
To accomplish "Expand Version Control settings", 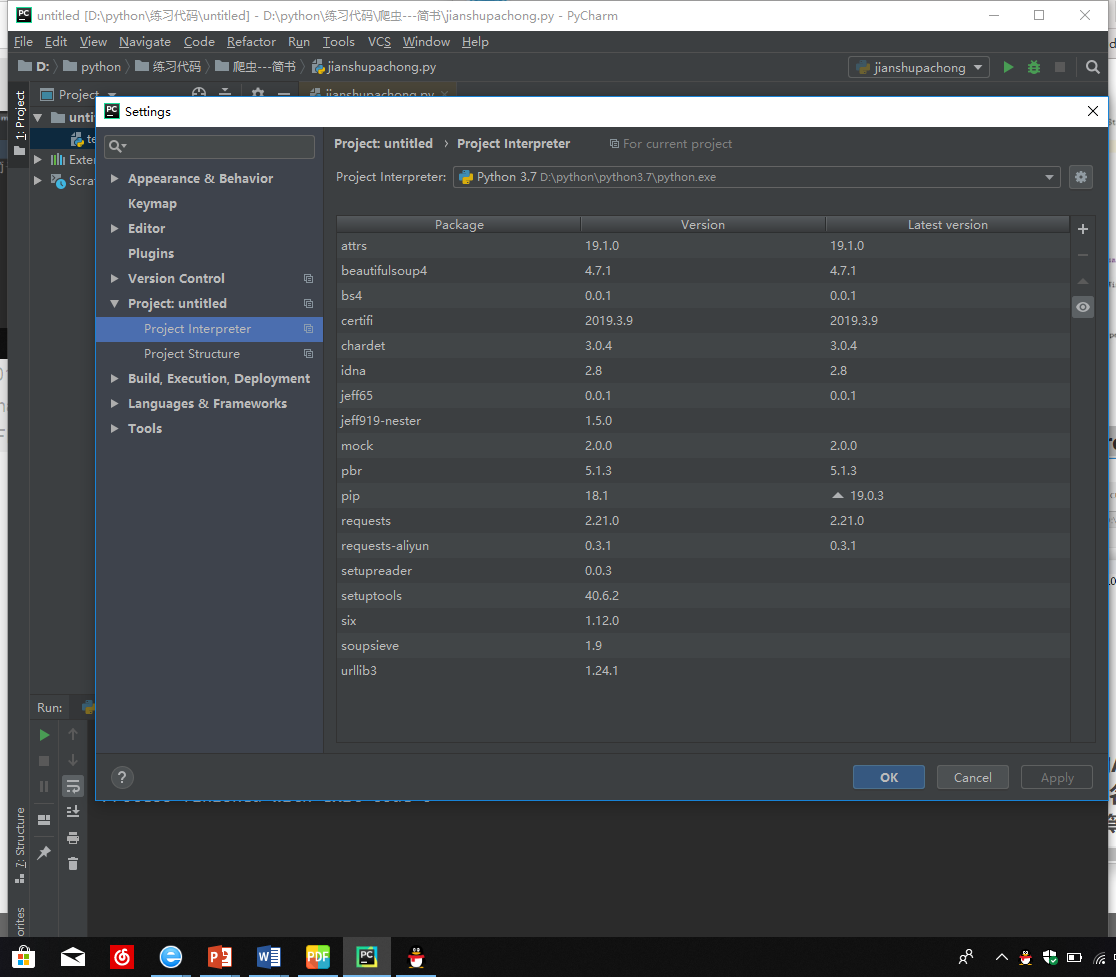I will pyautogui.click(x=115, y=278).
